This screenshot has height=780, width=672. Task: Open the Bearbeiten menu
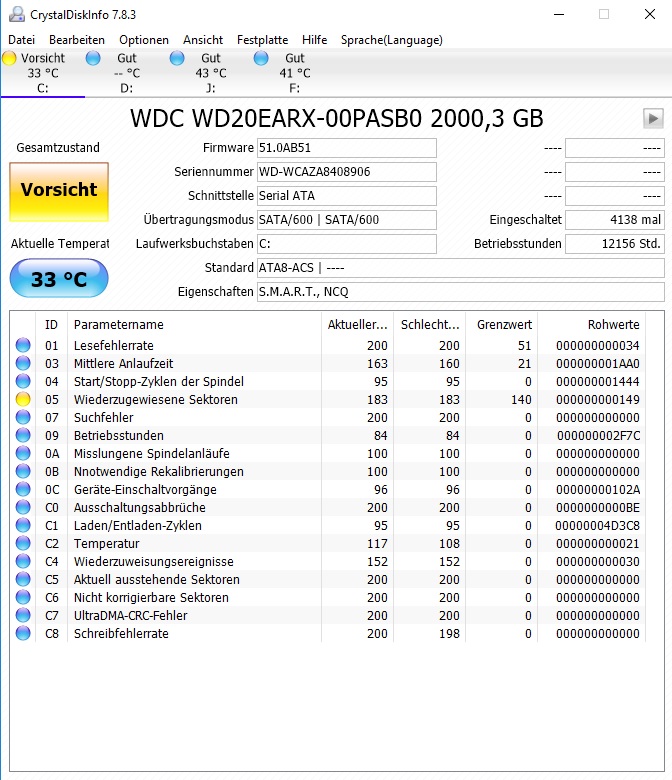[x=77, y=40]
